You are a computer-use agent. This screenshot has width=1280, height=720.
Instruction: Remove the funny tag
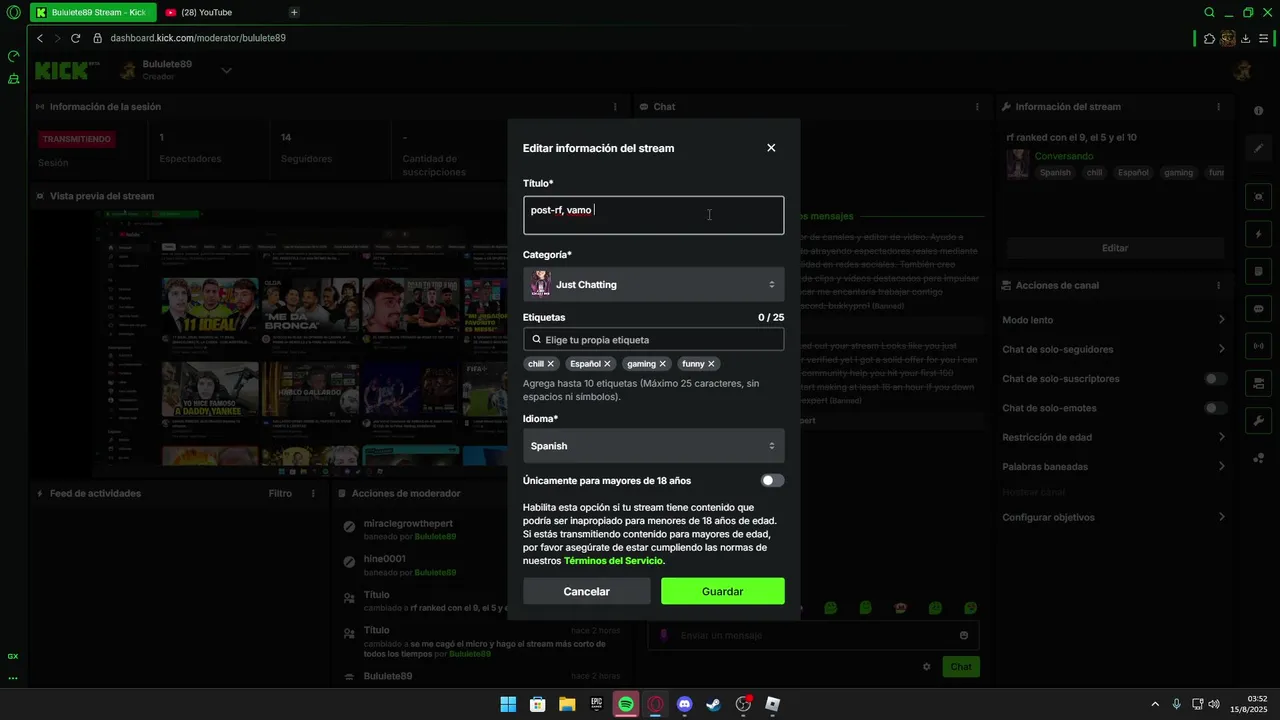pyautogui.click(x=711, y=364)
